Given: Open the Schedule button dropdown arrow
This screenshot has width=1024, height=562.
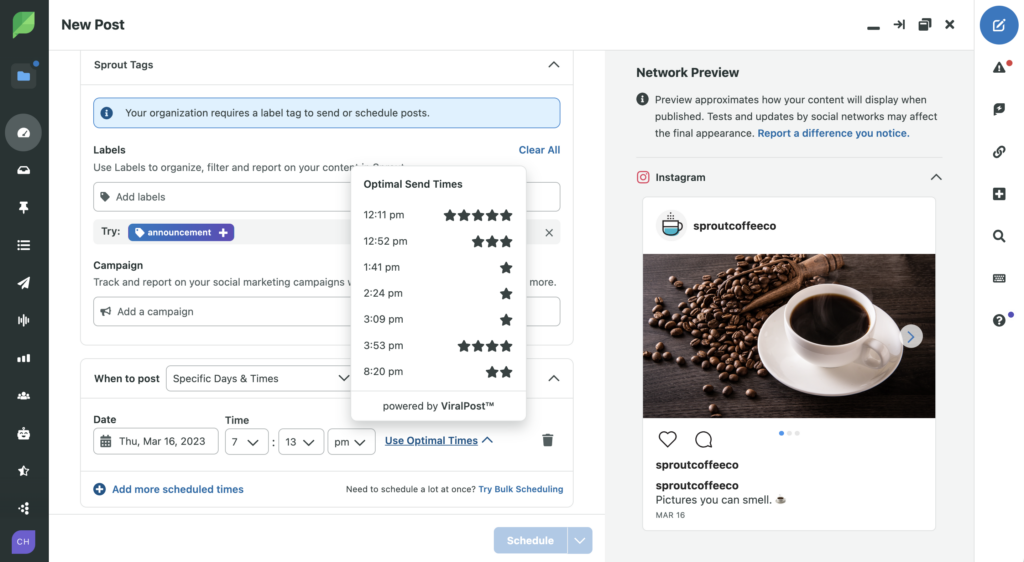Looking at the screenshot, I should pyautogui.click(x=580, y=540).
